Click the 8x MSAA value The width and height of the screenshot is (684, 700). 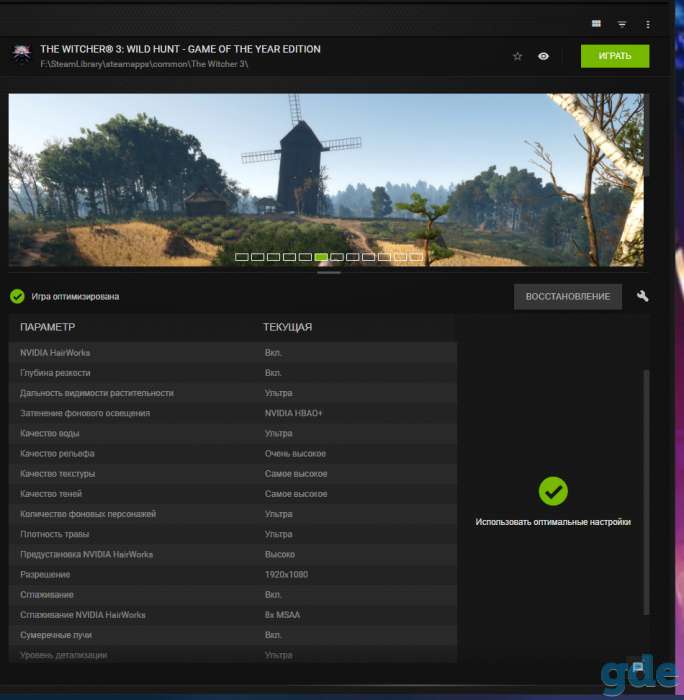point(282,615)
